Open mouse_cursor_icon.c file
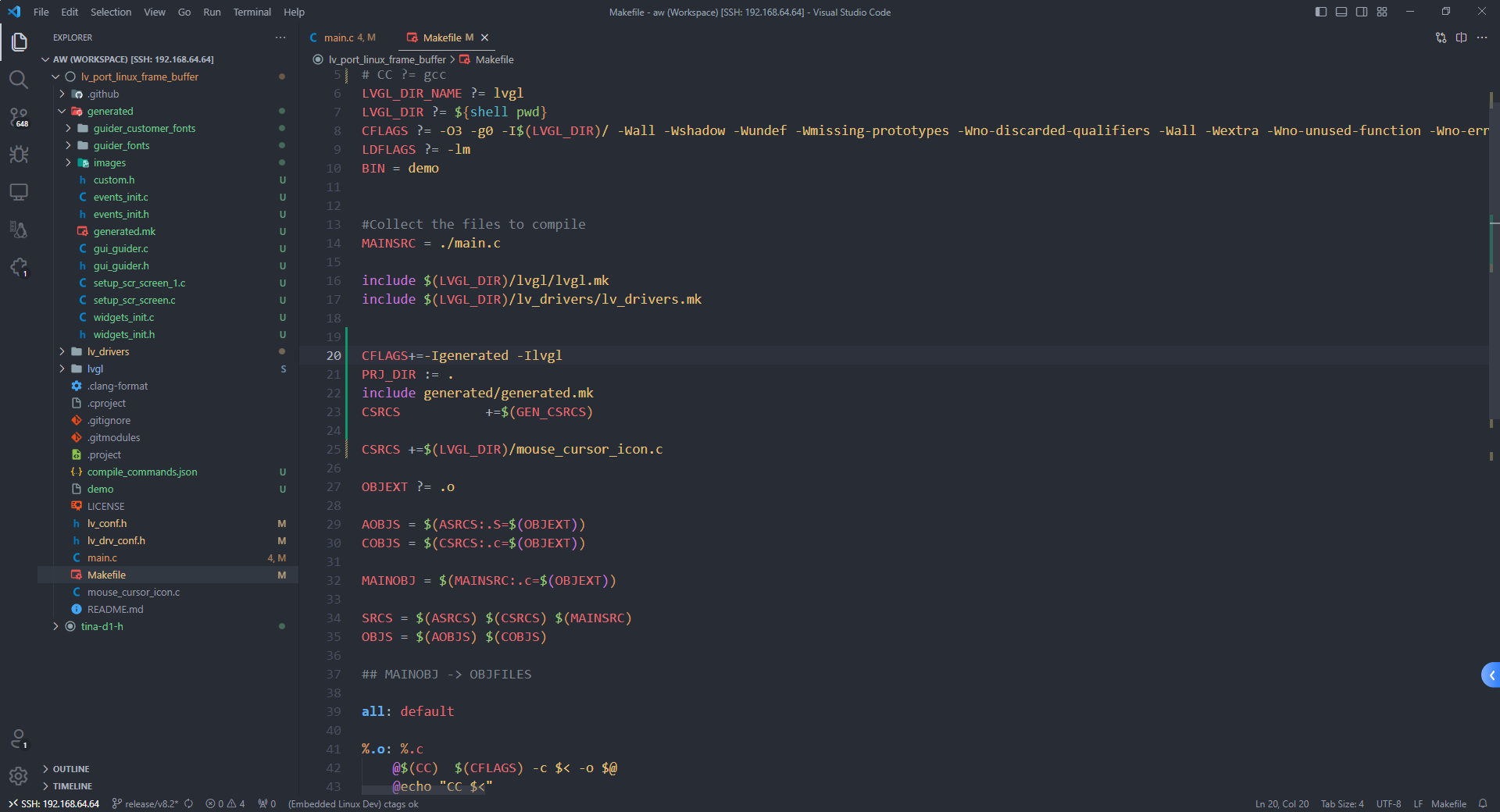The image size is (1500, 812). [134, 592]
